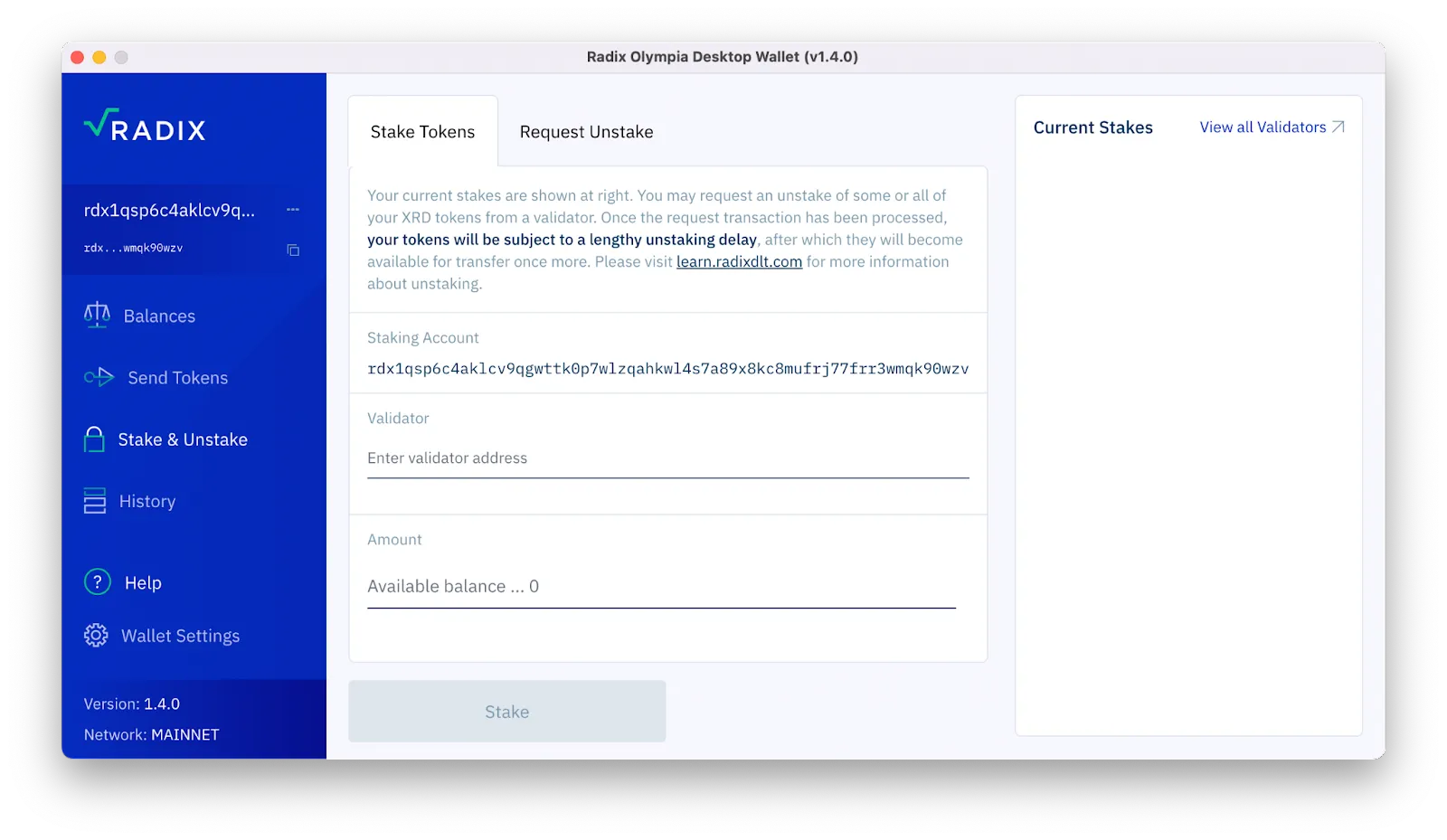Click the Staking Account label
1447x840 pixels.
(423, 338)
